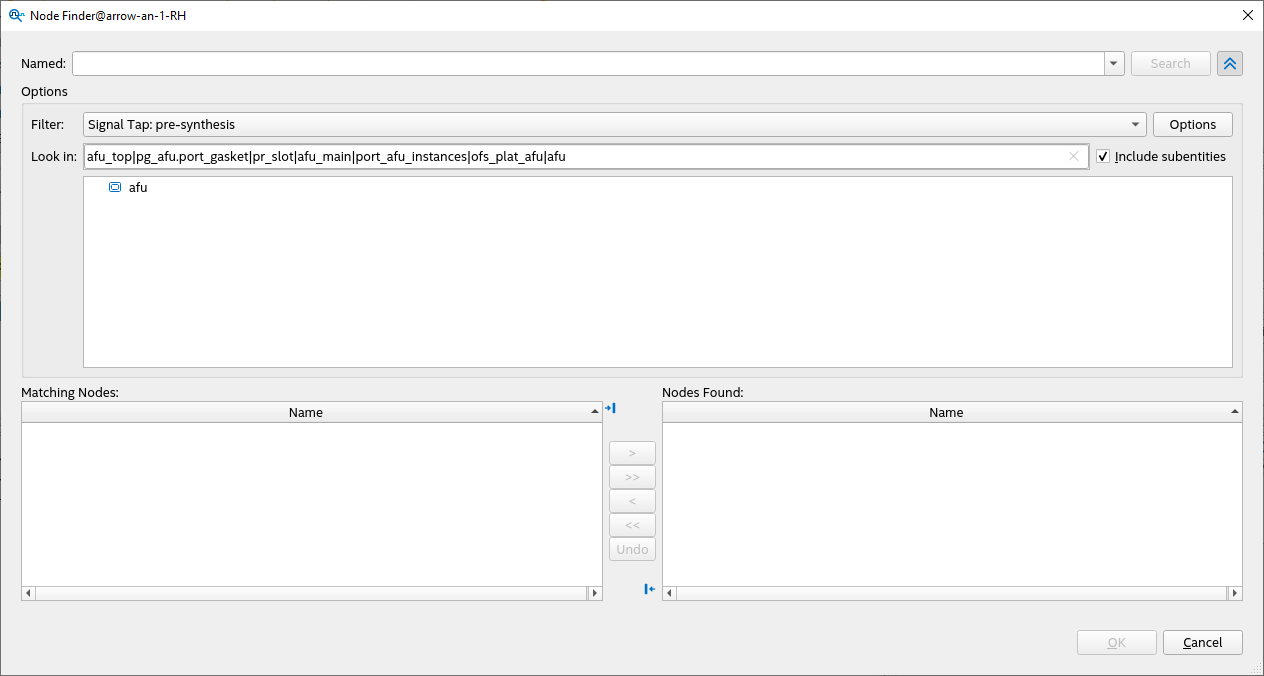Click the Options button
Image resolution: width=1264 pixels, height=676 pixels.
(x=1192, y=124)
